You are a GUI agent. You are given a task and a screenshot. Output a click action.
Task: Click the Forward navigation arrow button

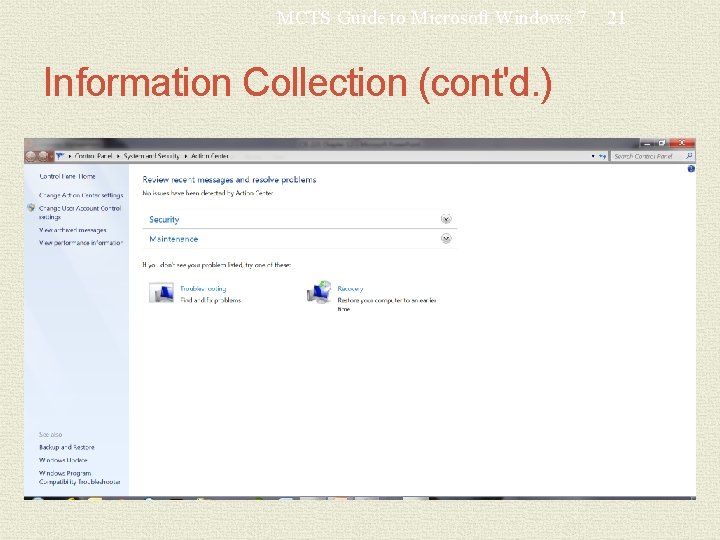[x=42, y=156]
